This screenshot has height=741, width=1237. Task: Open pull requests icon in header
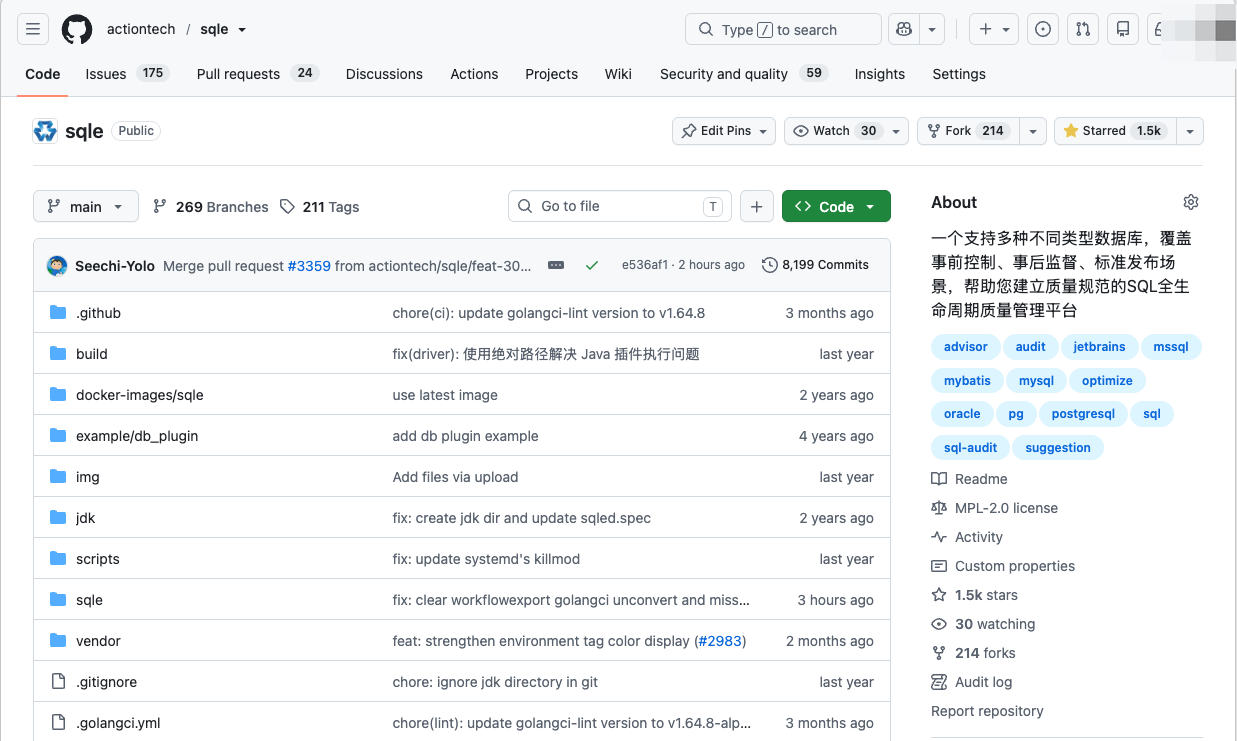click(x=1083, y=29)
